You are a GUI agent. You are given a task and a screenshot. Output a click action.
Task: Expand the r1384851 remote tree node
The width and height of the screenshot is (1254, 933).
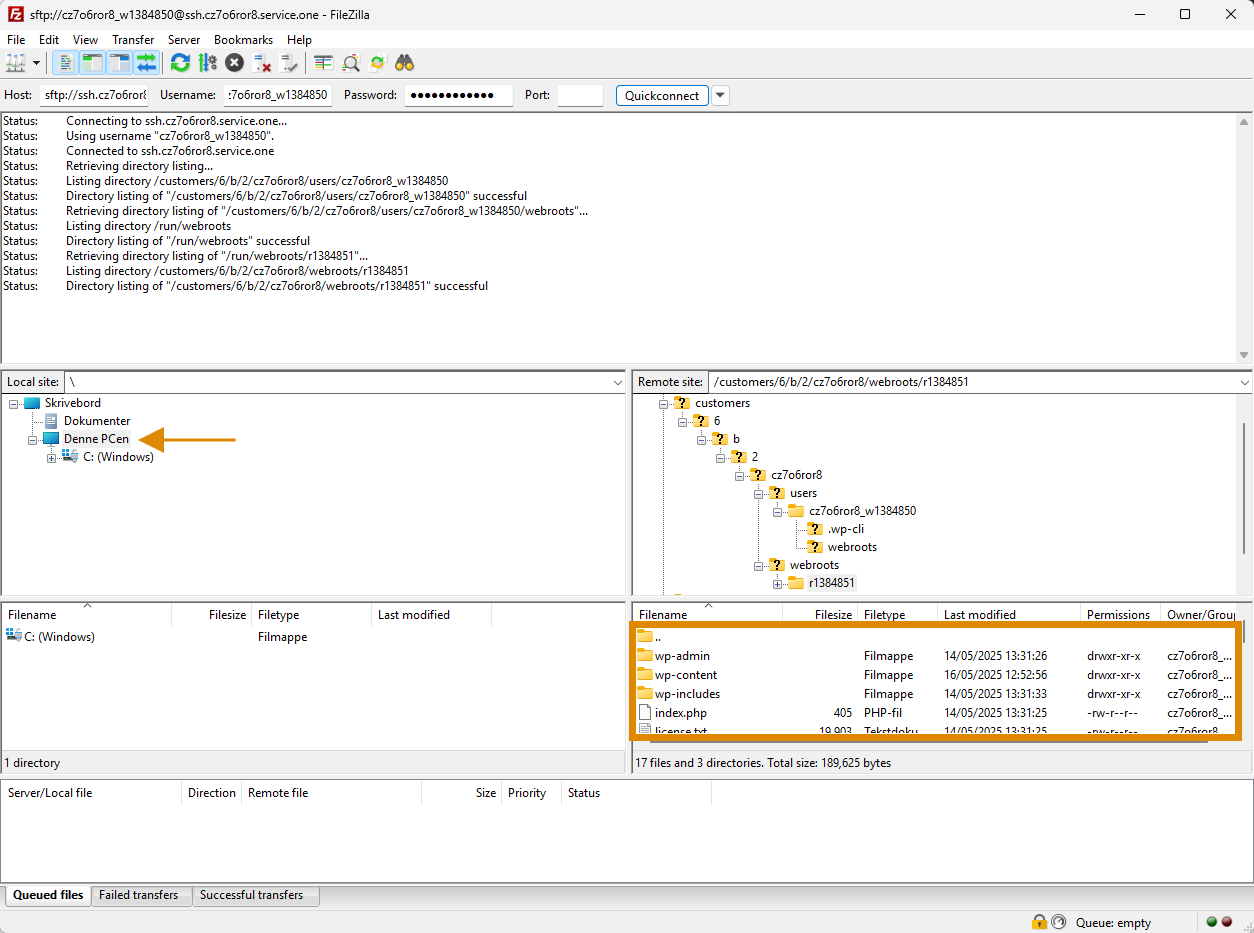pos(778,583)
